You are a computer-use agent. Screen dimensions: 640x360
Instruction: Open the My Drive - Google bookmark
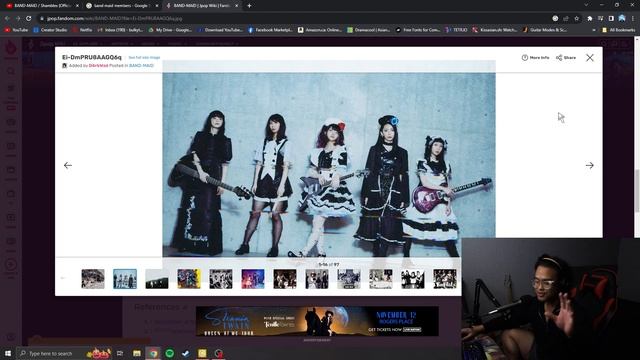pos(170,30)
